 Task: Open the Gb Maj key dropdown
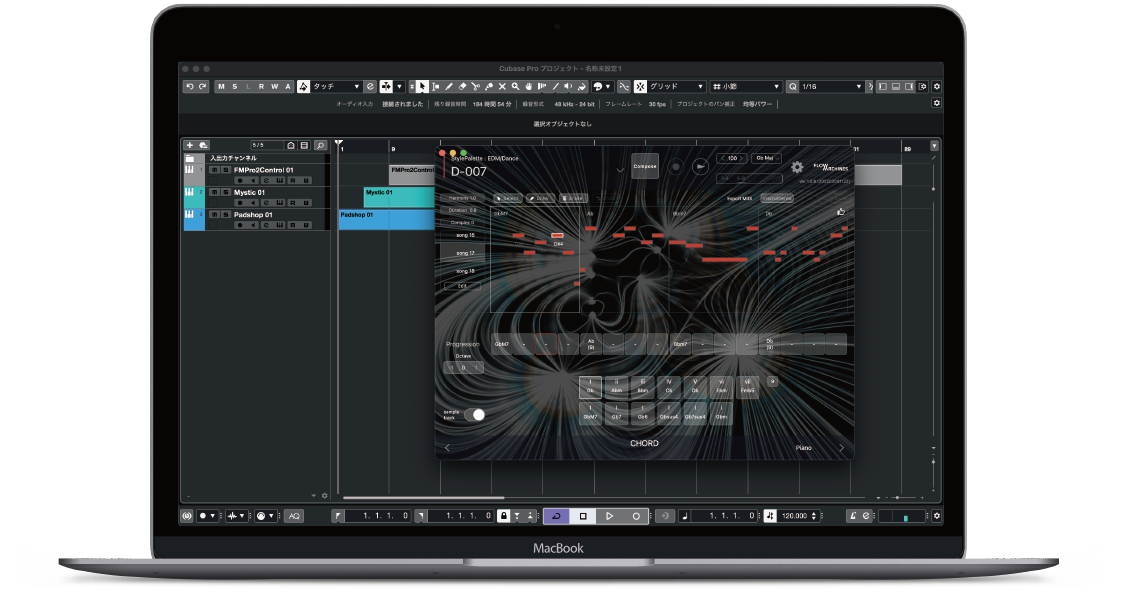coord(766,158)
